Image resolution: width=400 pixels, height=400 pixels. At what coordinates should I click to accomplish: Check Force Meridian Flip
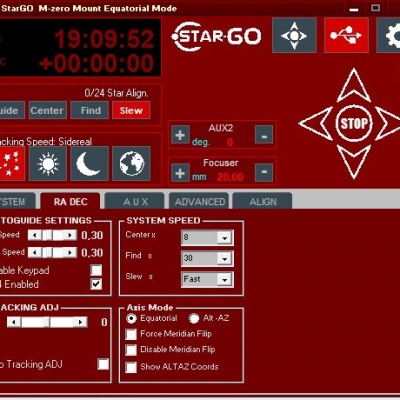pos(131,334)
